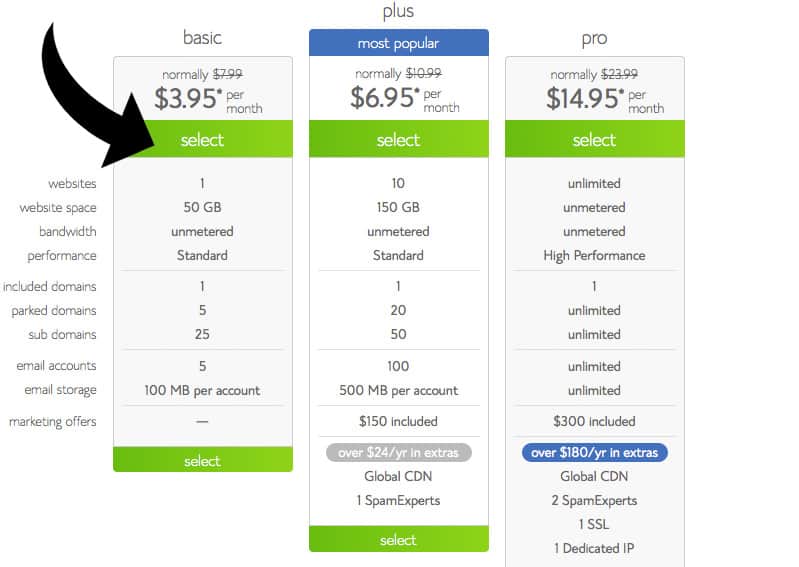Click the 'pro' plan heading
This screenshot has width=799, height=567.
click(x=594, y=38)
